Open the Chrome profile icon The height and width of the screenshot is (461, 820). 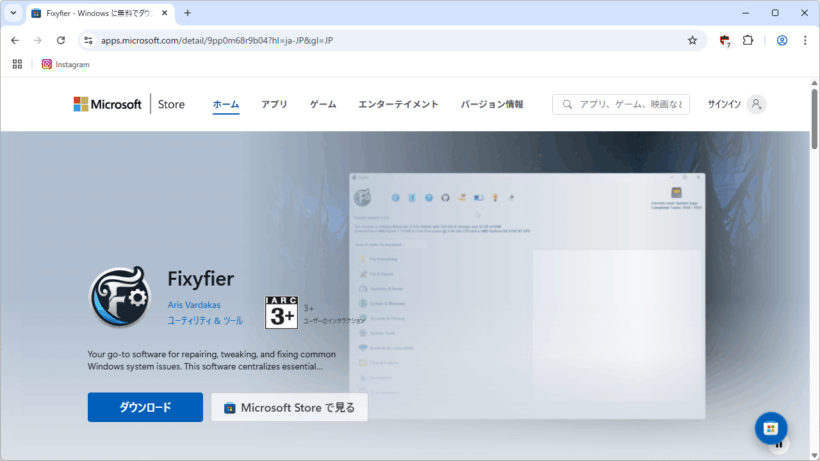click(782, 40)
